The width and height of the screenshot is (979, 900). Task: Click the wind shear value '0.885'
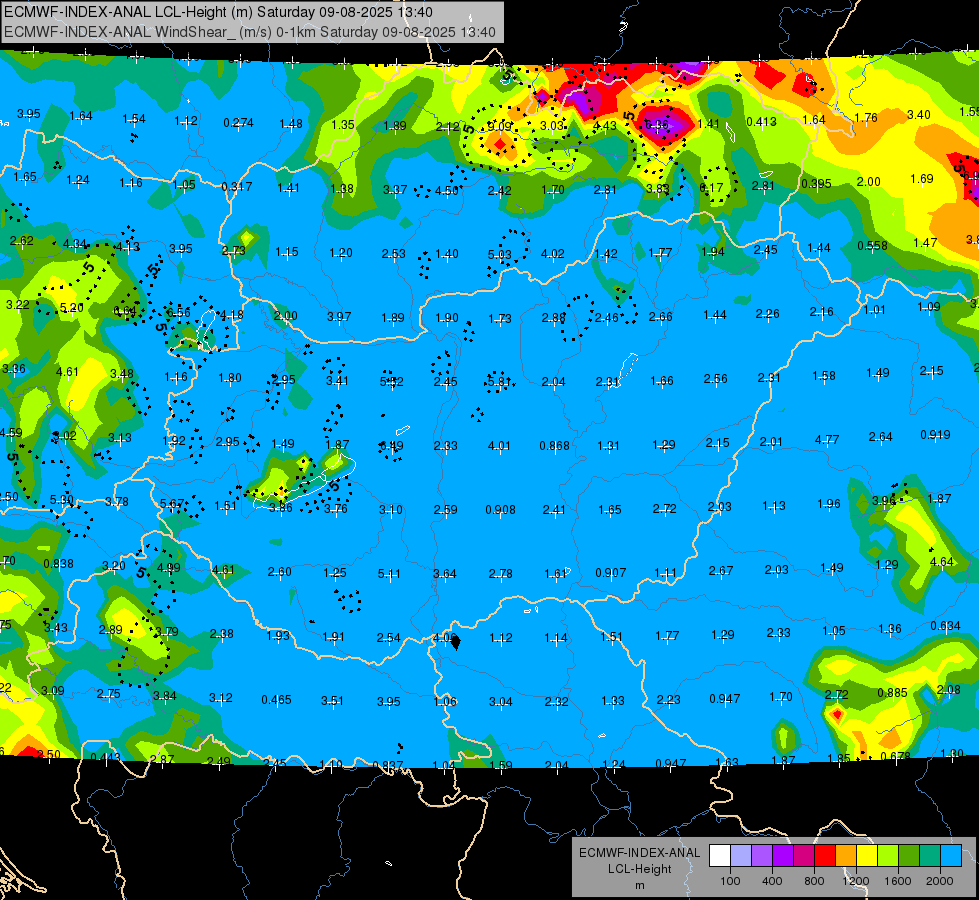(892, 693)
